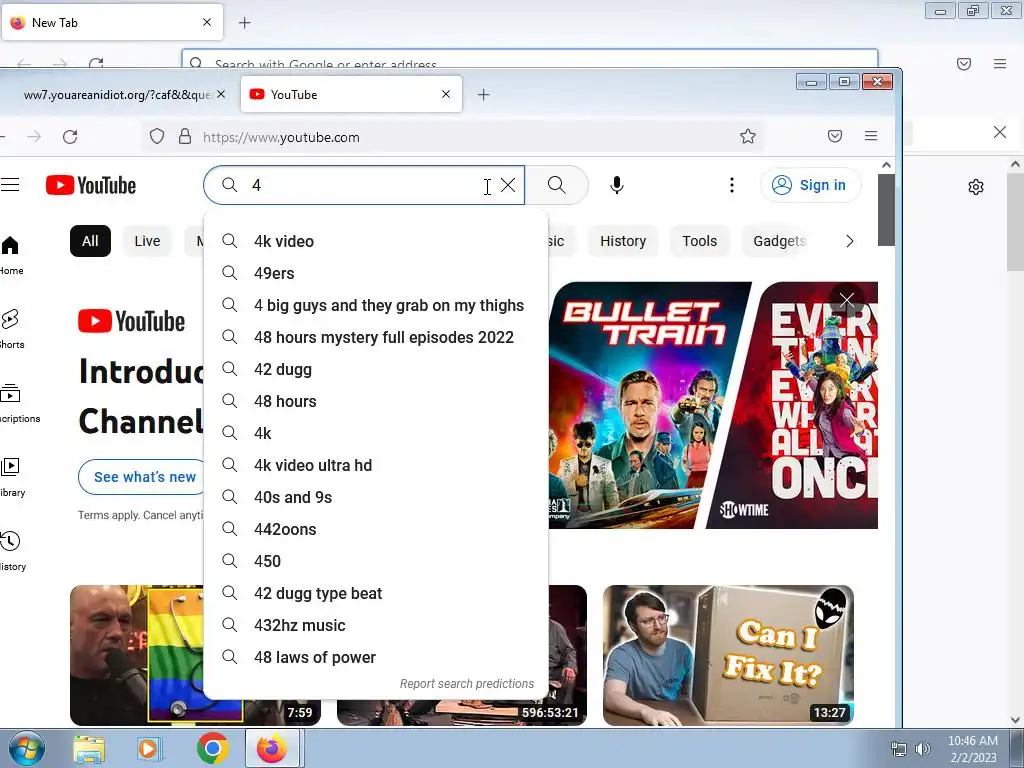Save to Pocket in front Firefox window
The height and width of the screenshot is (768, 1024).
[x=835, y=136]
